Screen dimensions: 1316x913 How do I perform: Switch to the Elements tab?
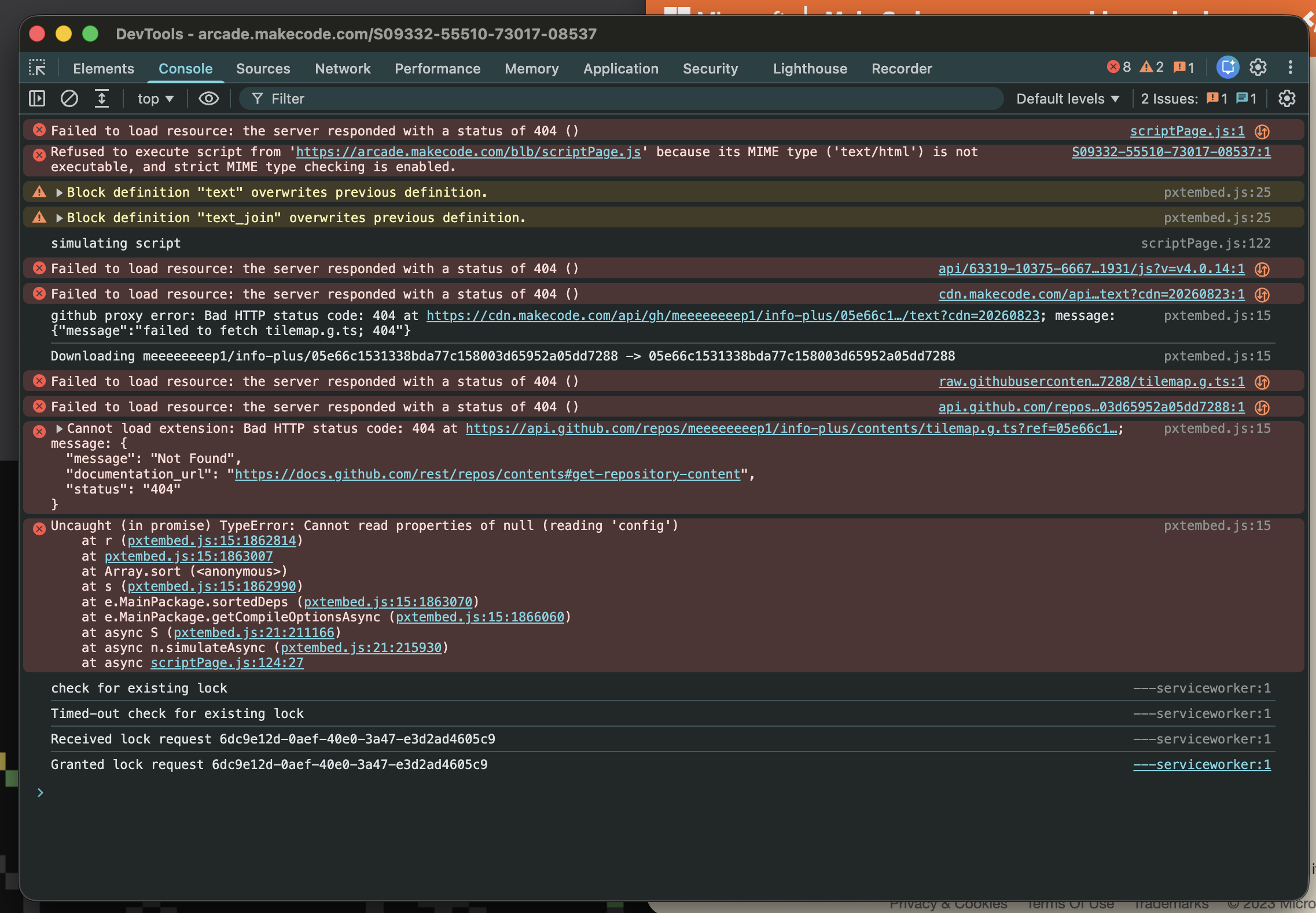104,68
